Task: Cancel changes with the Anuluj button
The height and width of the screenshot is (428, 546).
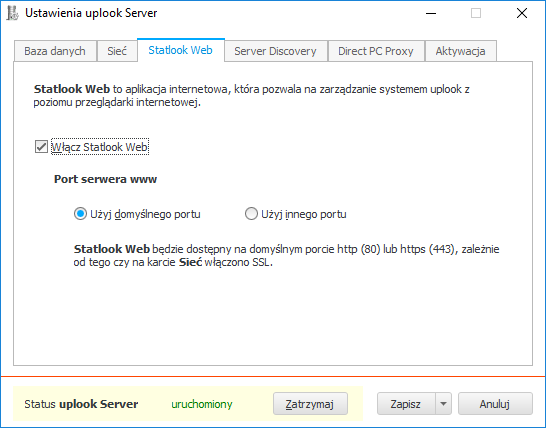Action: (x=495, y=404)
